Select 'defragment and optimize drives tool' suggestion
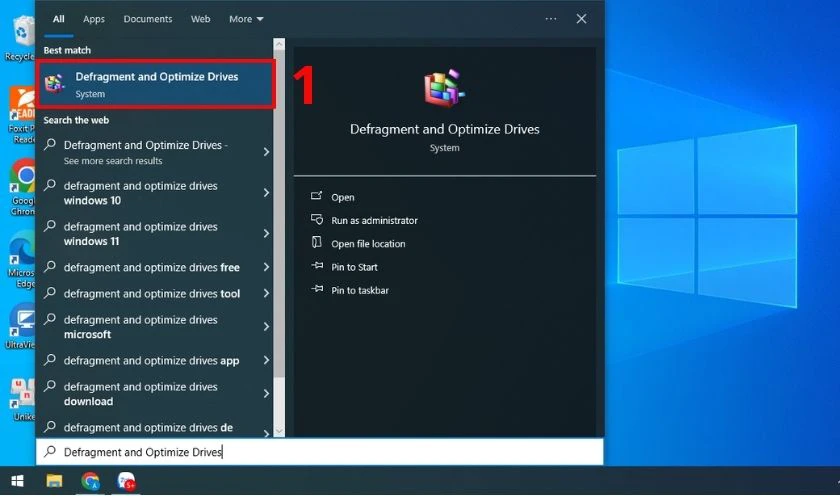The height and width of the screenshot is (500, 840). point(155,293)
